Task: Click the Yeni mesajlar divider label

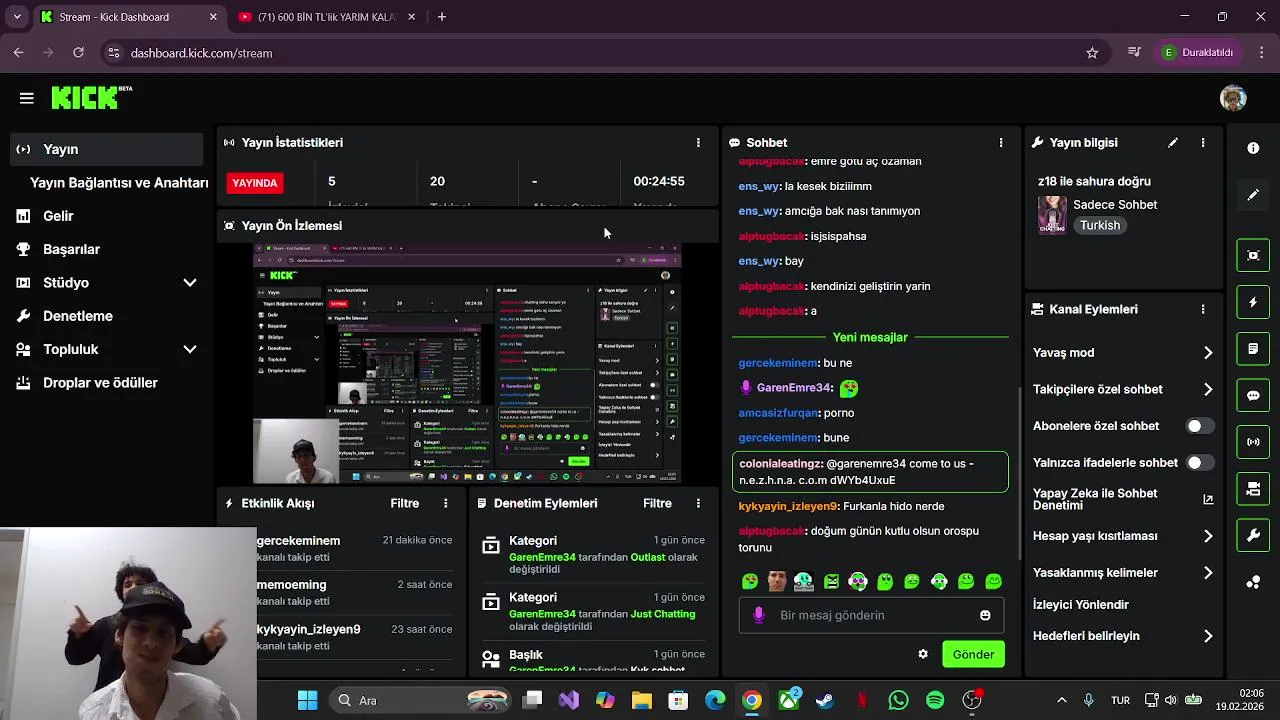Action: pyautogui.click(x=870, y=338)
